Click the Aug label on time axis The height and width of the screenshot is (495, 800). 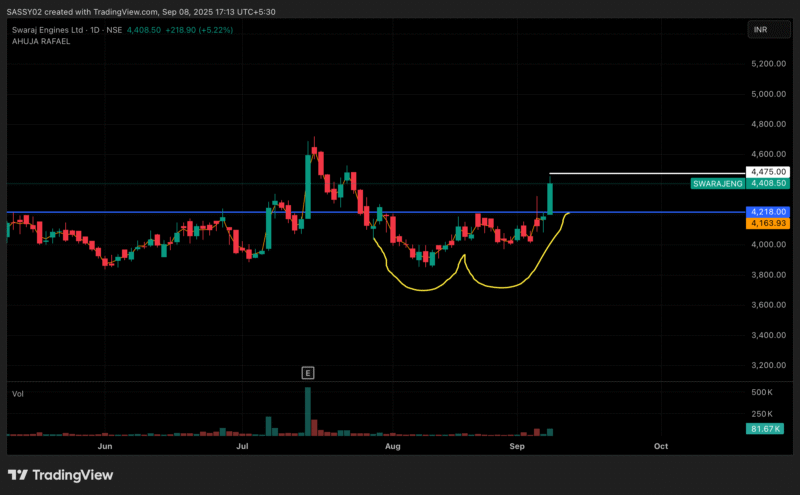392,446
